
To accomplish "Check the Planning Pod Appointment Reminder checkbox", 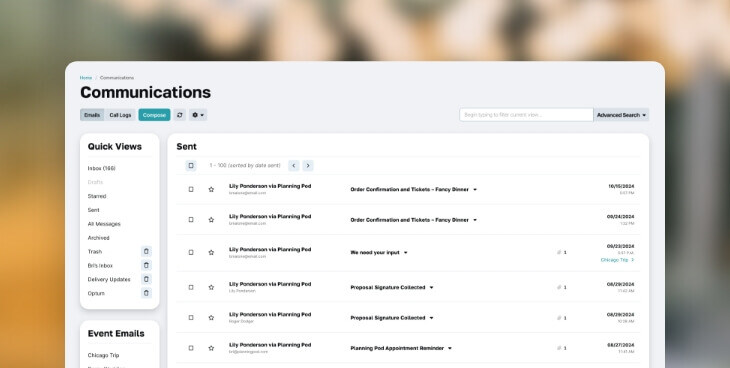I will click(191, 348).
